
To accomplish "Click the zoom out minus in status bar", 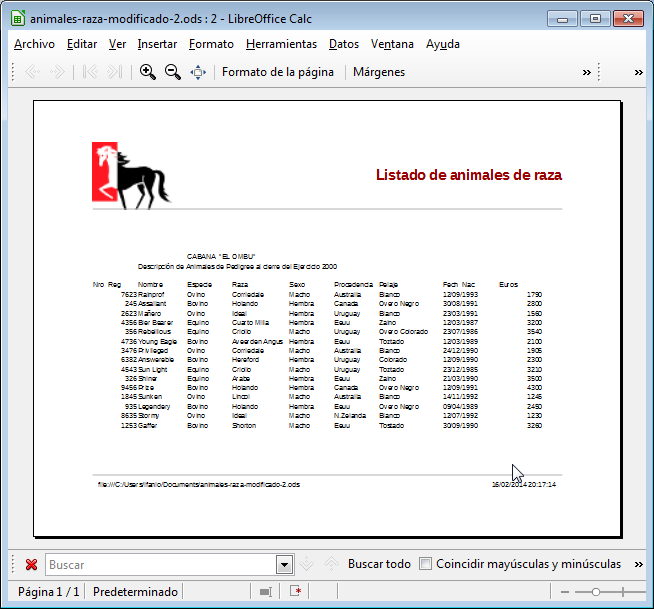I will click(x=565, y=592).
